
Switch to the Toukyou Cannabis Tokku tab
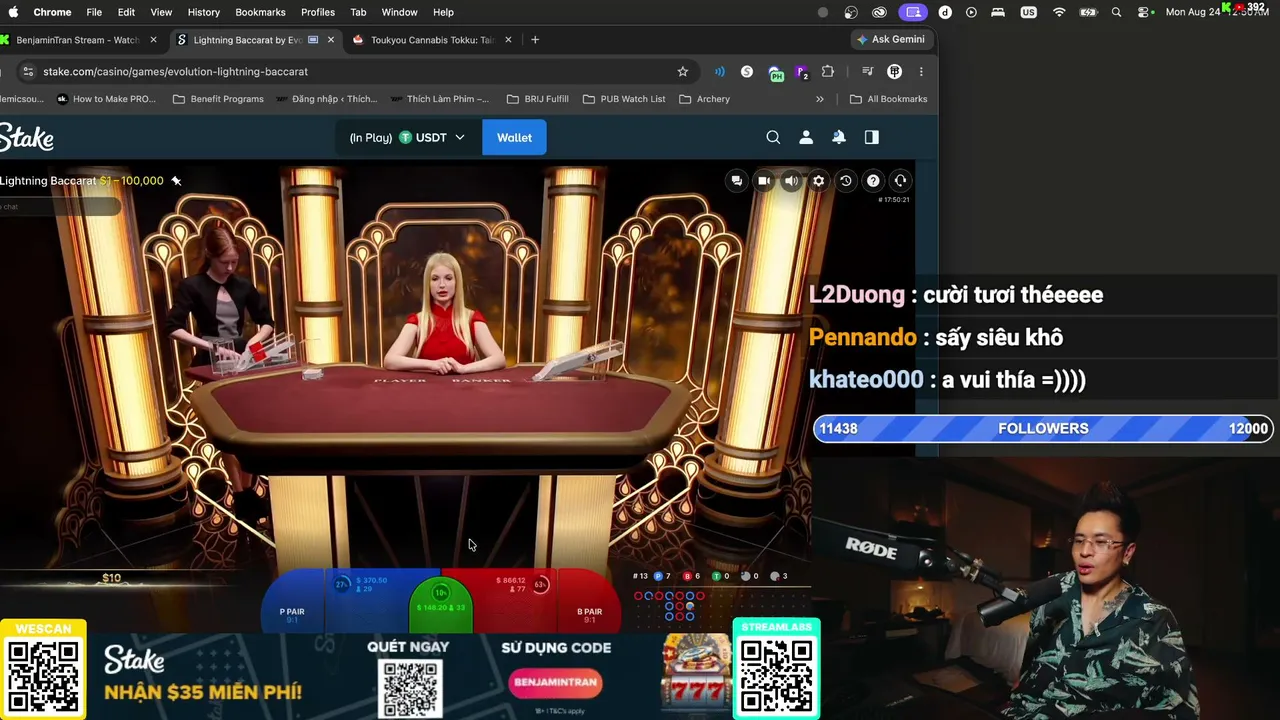[432, 40]
